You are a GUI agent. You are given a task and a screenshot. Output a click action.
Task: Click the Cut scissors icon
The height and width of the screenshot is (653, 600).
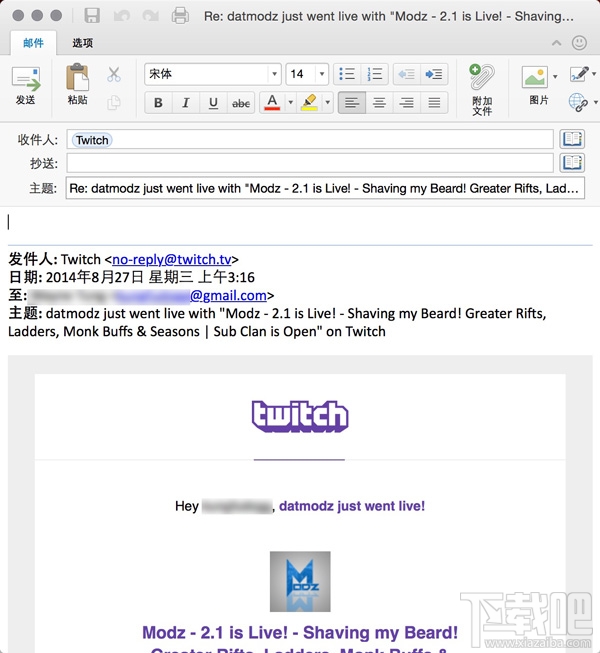114,75
